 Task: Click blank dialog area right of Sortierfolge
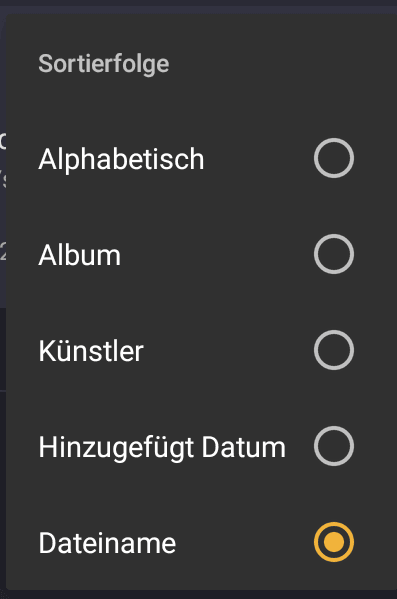[281, 64]
